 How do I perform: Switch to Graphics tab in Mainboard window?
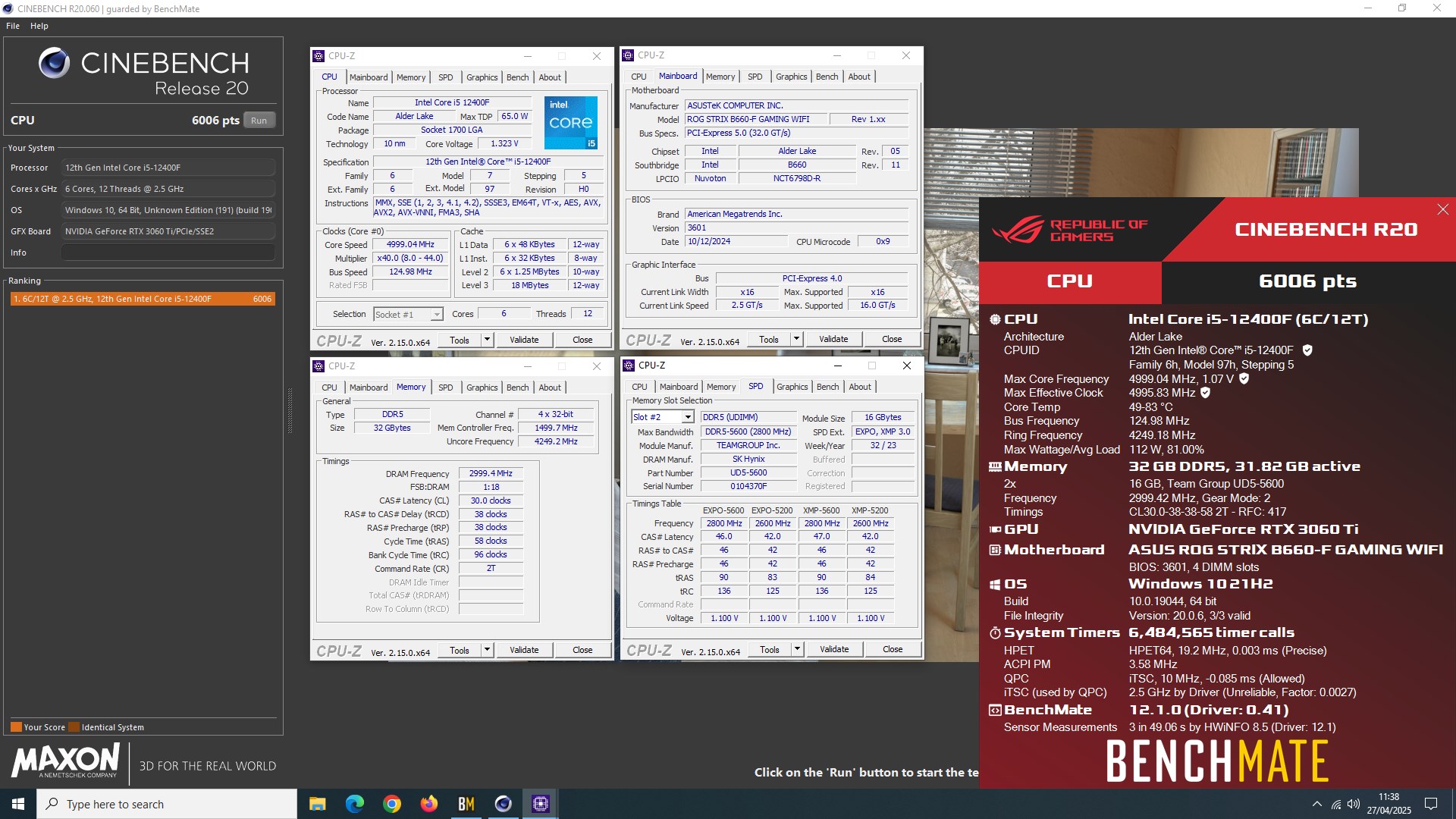tap(792, 77)
